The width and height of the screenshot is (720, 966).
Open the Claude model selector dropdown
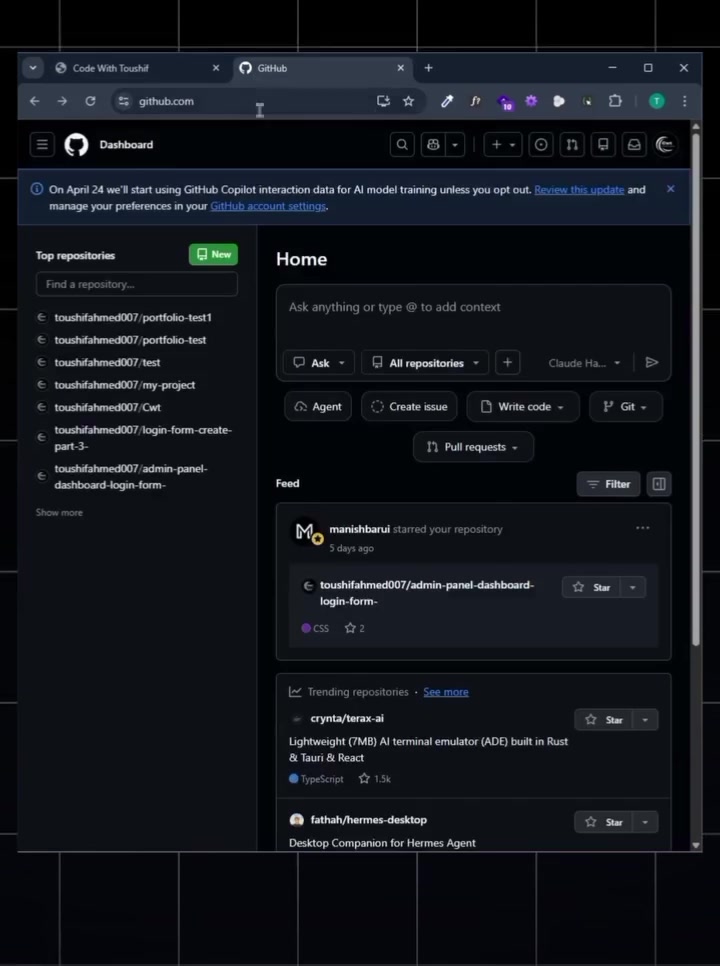point(584,363)
